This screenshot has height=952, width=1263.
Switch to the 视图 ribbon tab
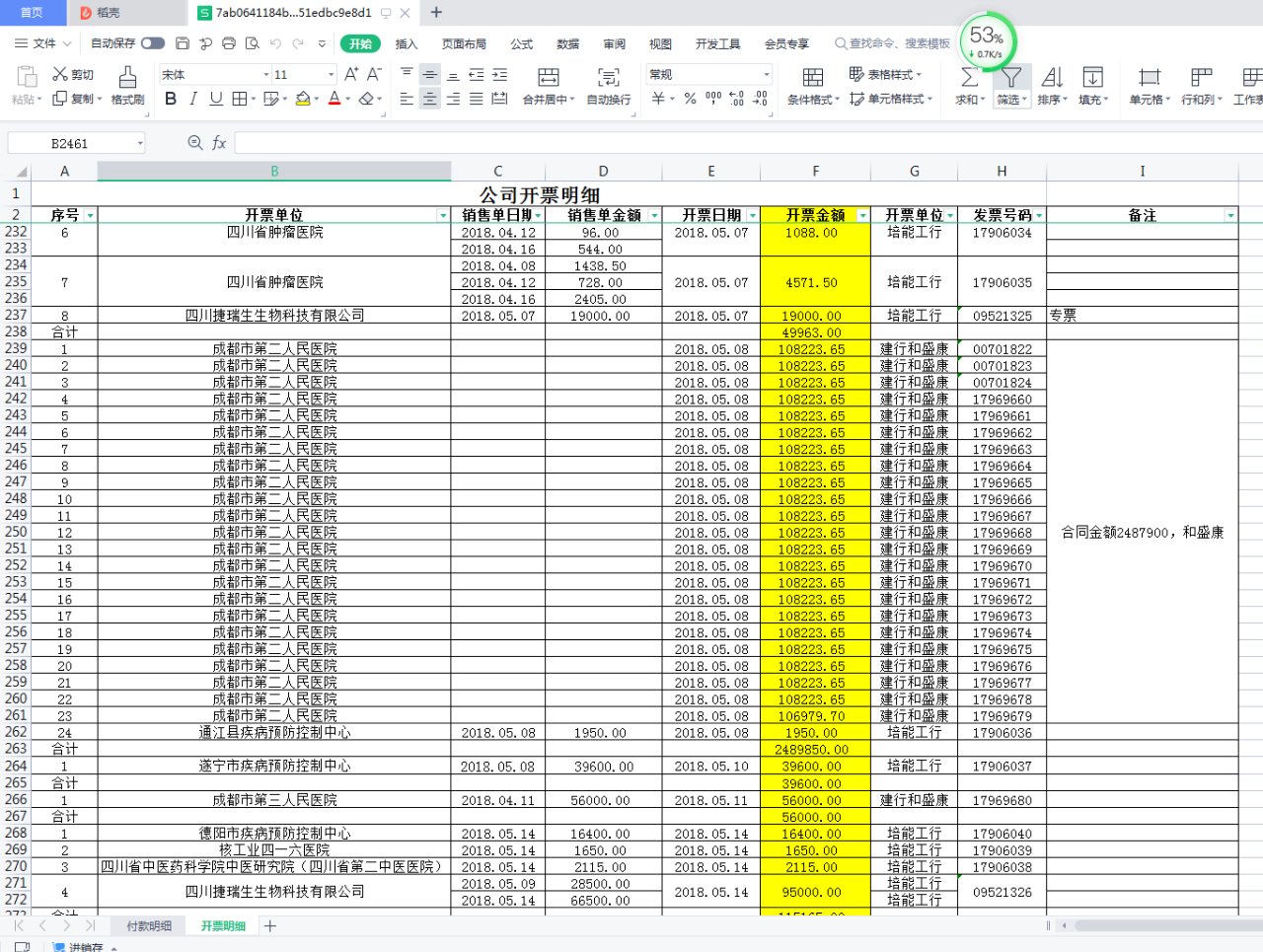pyautogui.click(x=660, y=43)
